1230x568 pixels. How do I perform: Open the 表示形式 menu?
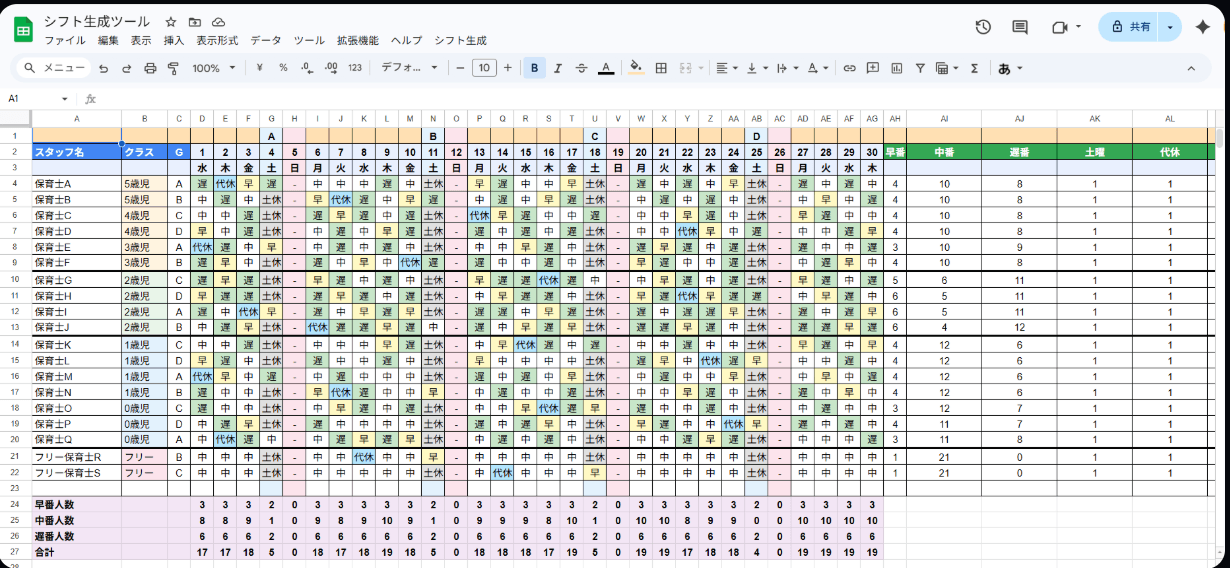click(x=217, y=41)
